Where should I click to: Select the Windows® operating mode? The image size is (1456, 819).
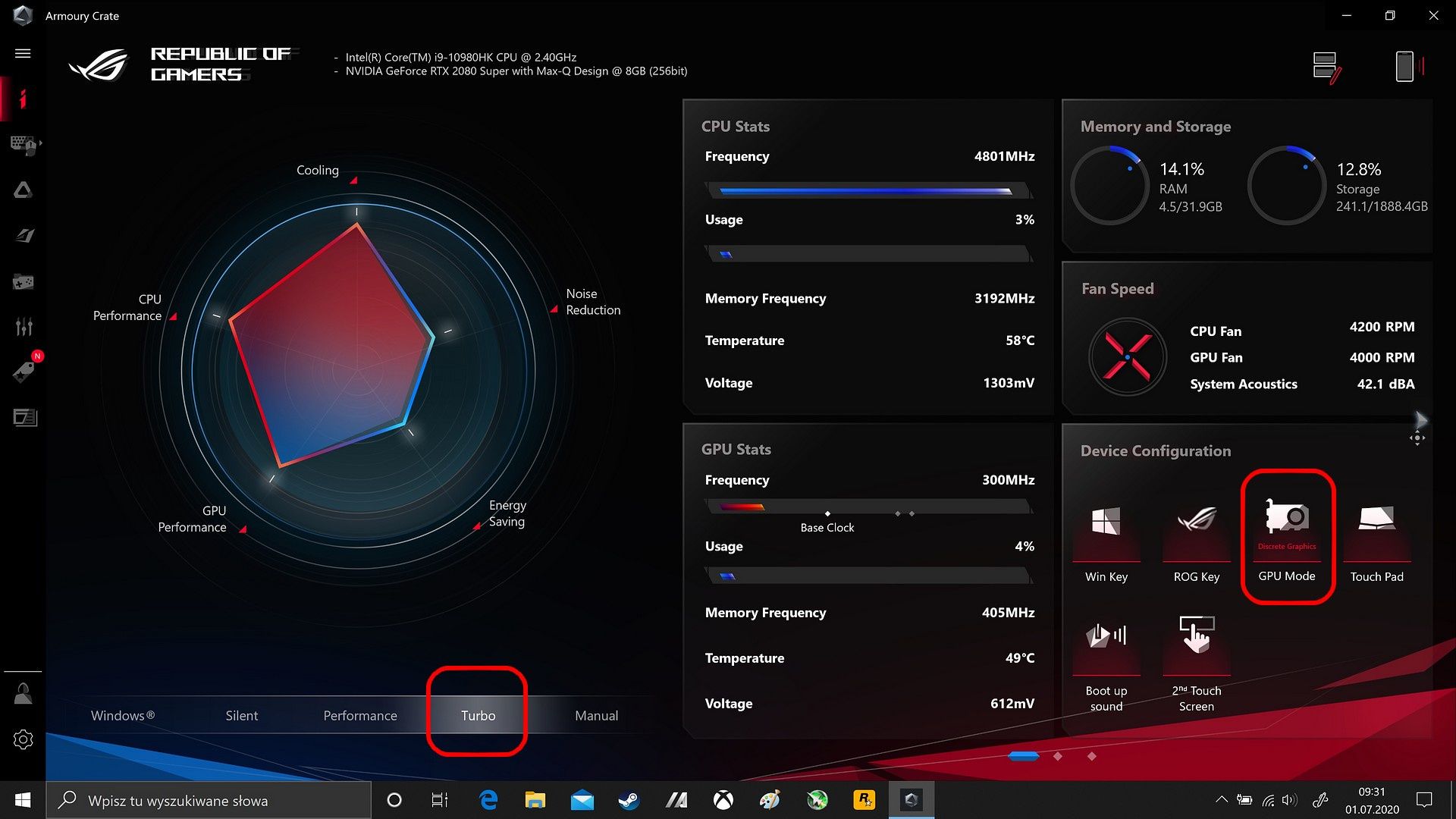point(123,715)
